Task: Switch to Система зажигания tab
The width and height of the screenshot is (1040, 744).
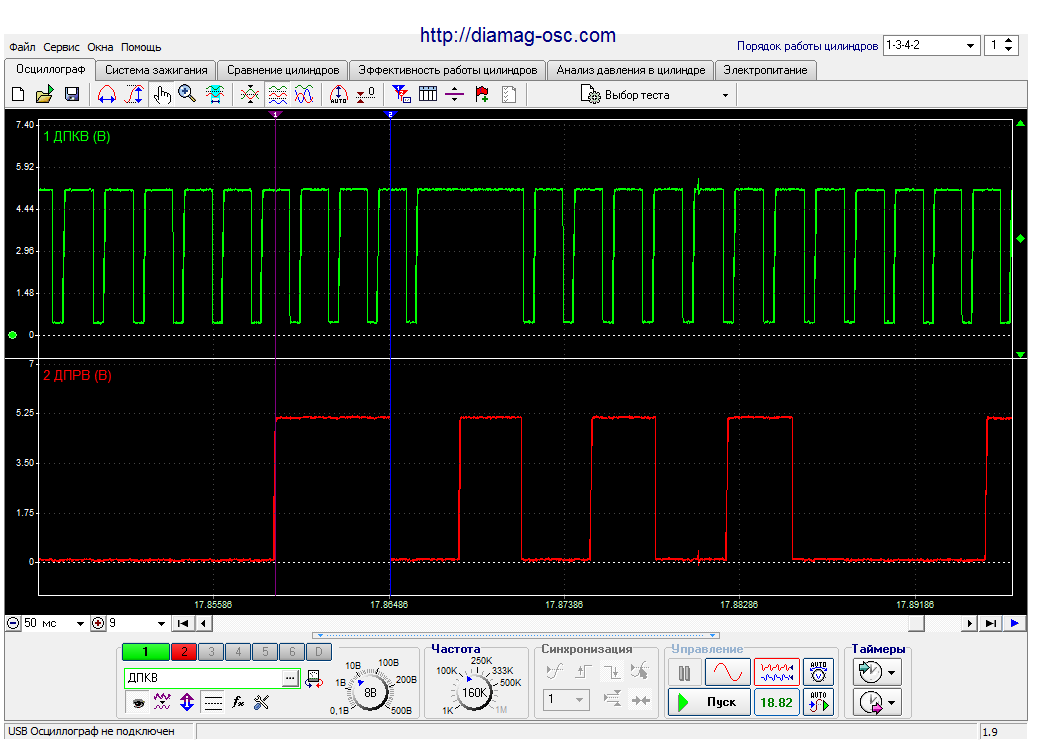Action: (156, 70)
